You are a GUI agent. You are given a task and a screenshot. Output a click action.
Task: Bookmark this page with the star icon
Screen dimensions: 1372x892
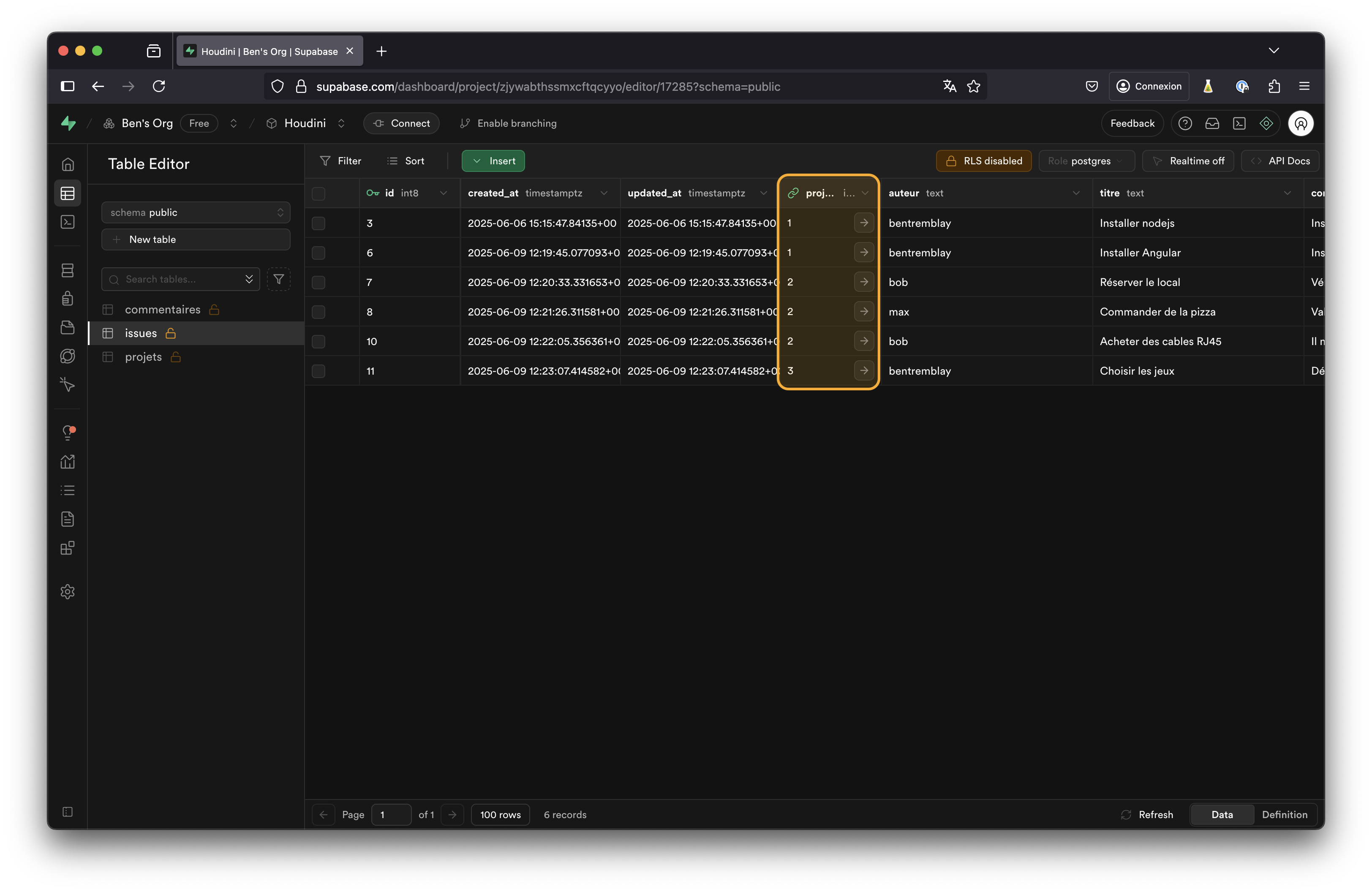[974, 87]
